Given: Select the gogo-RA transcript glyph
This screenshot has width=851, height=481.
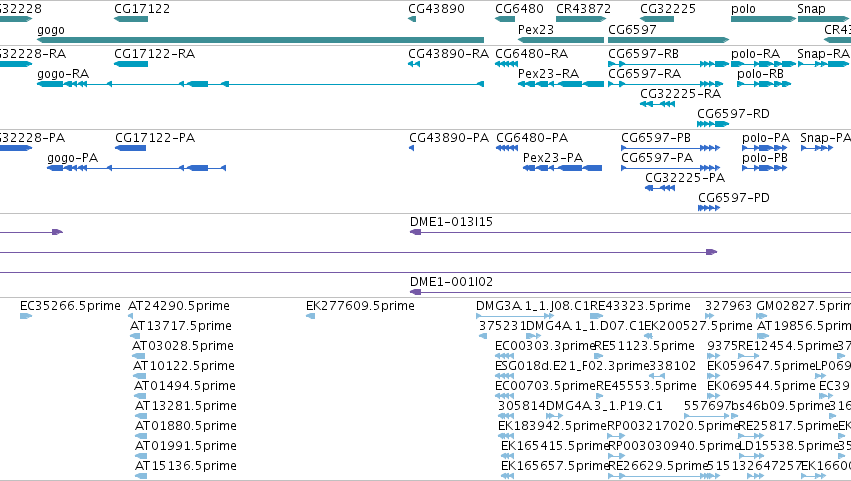Looking at the screenshot, I should [260, 84].
